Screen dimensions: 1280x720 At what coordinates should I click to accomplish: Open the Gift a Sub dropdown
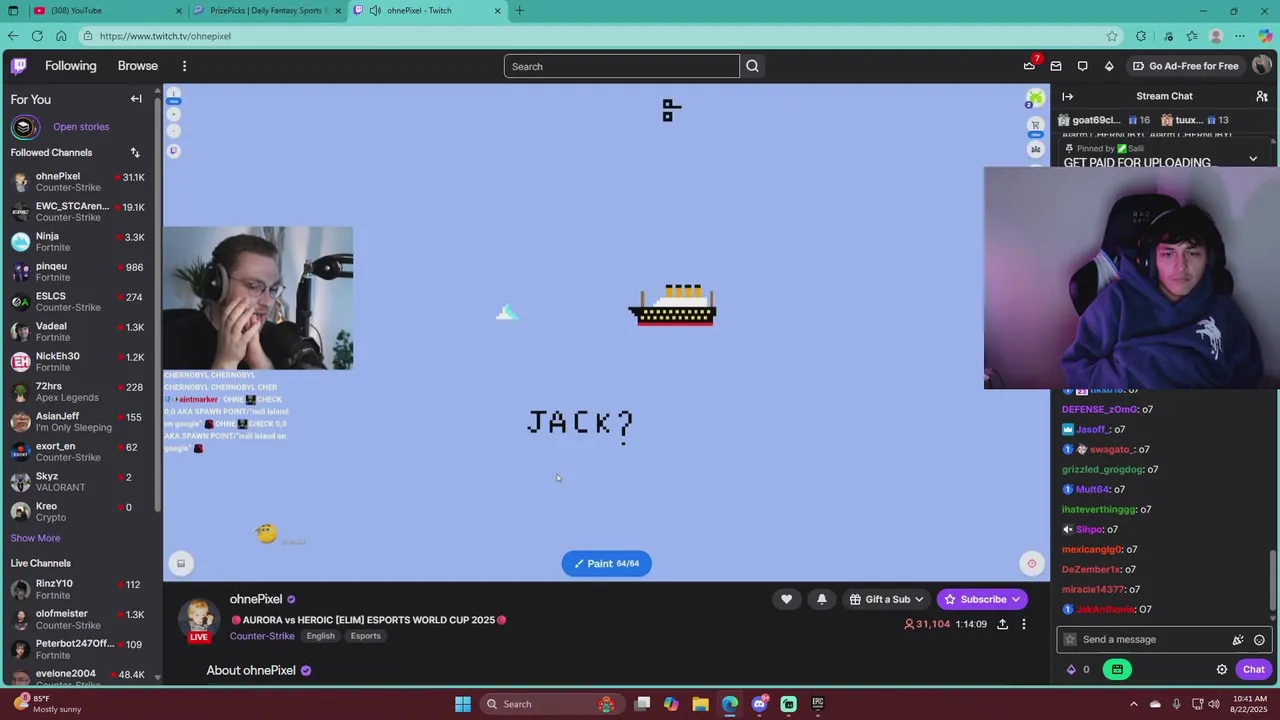click(x=886, y=599)
